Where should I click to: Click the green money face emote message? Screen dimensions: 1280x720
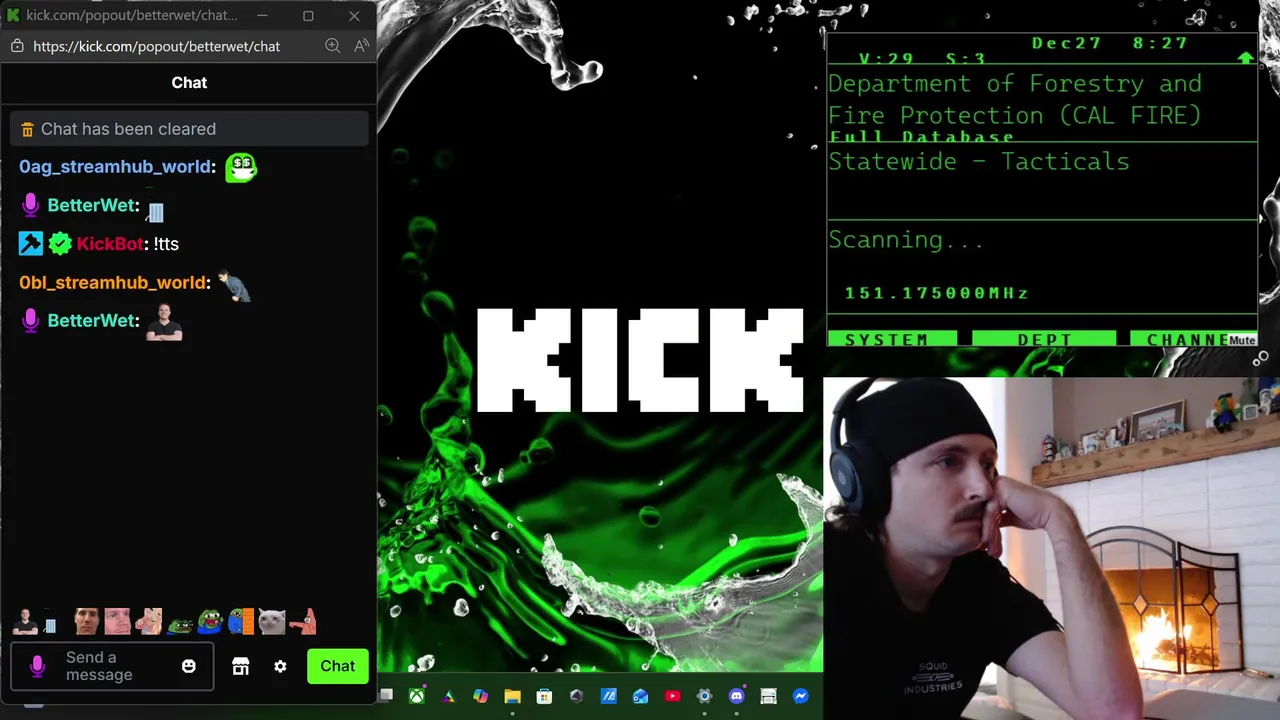241,167
